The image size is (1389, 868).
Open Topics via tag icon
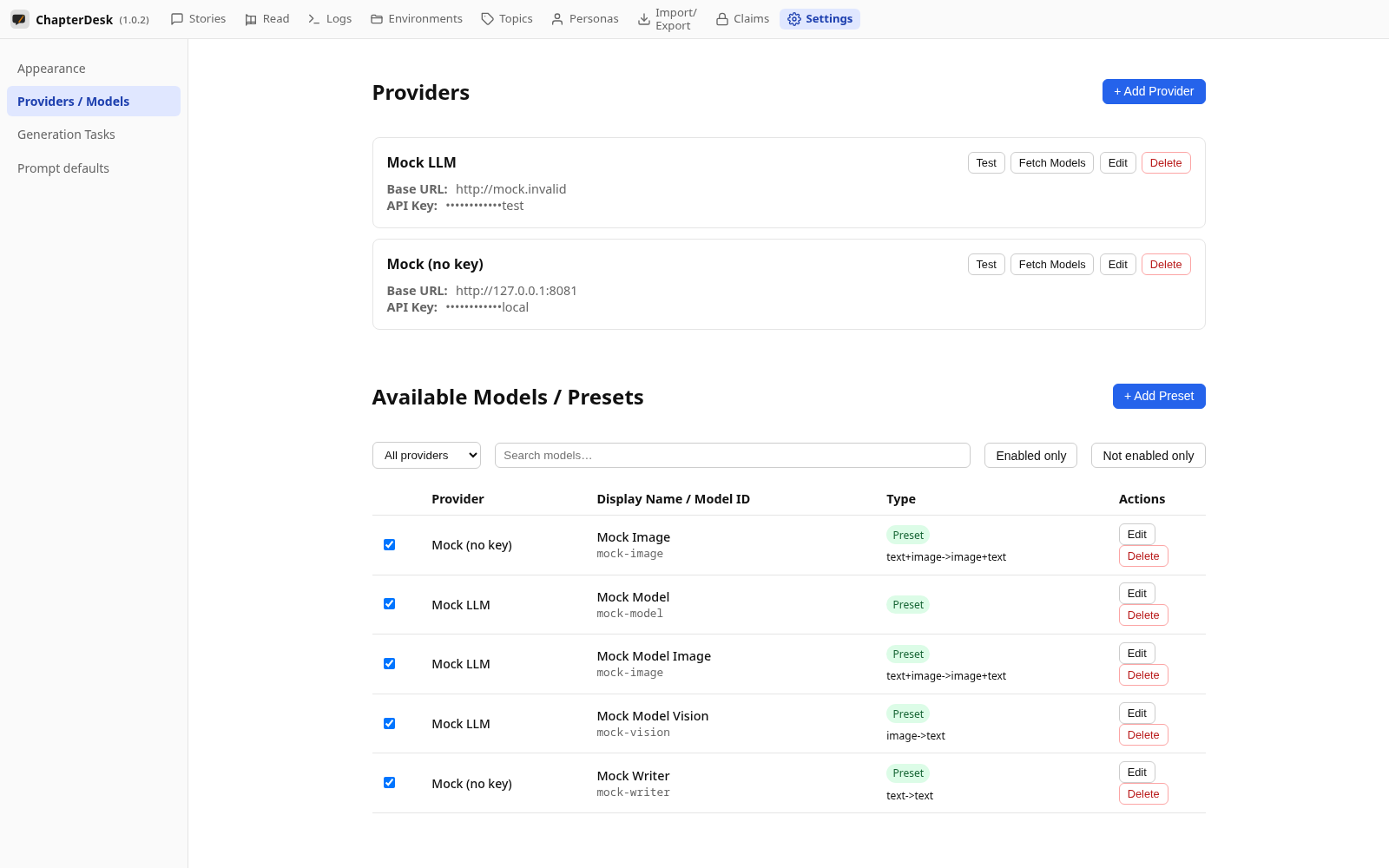coord(488,19)
